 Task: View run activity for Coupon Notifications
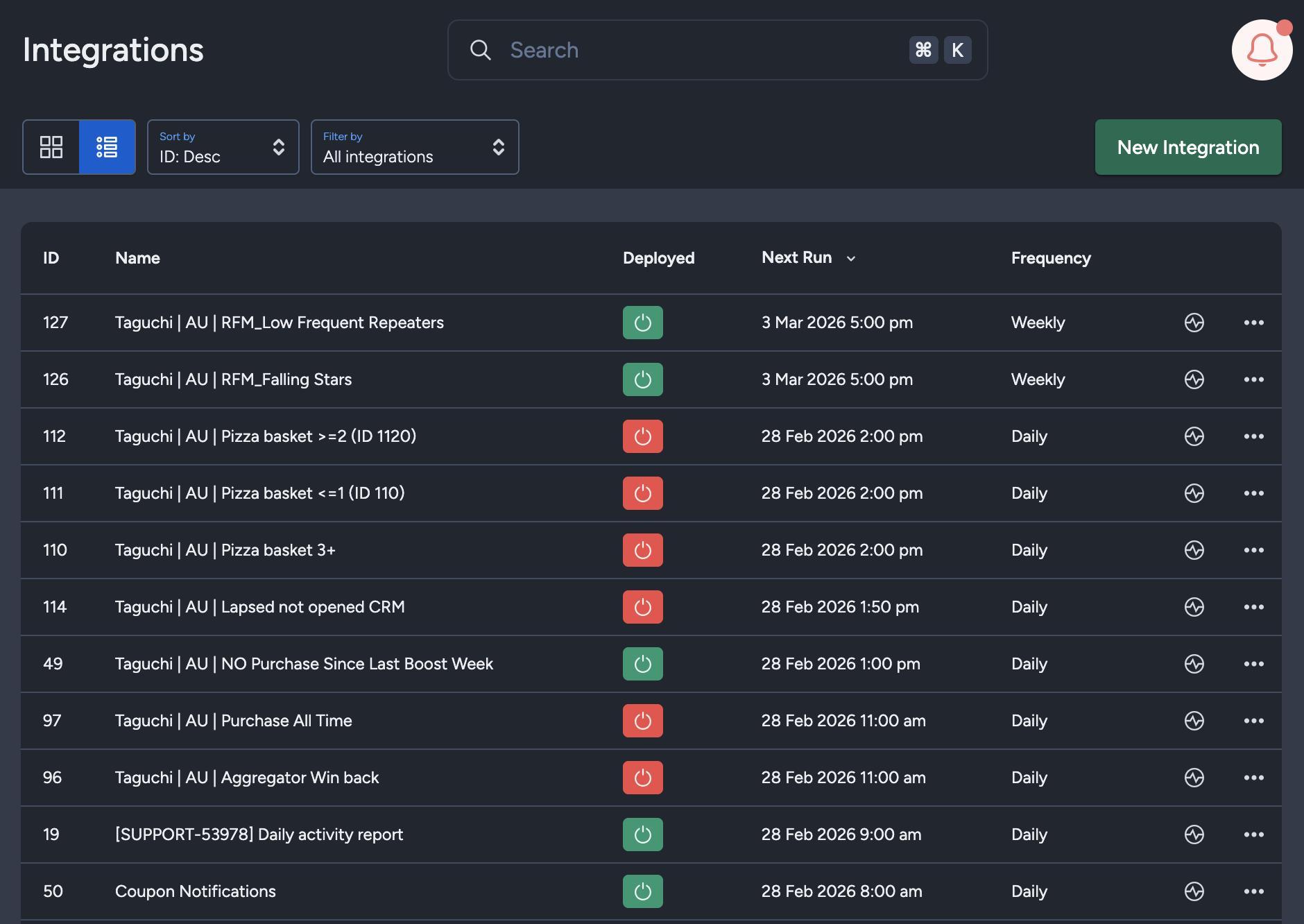click(x=1194, y=891)
